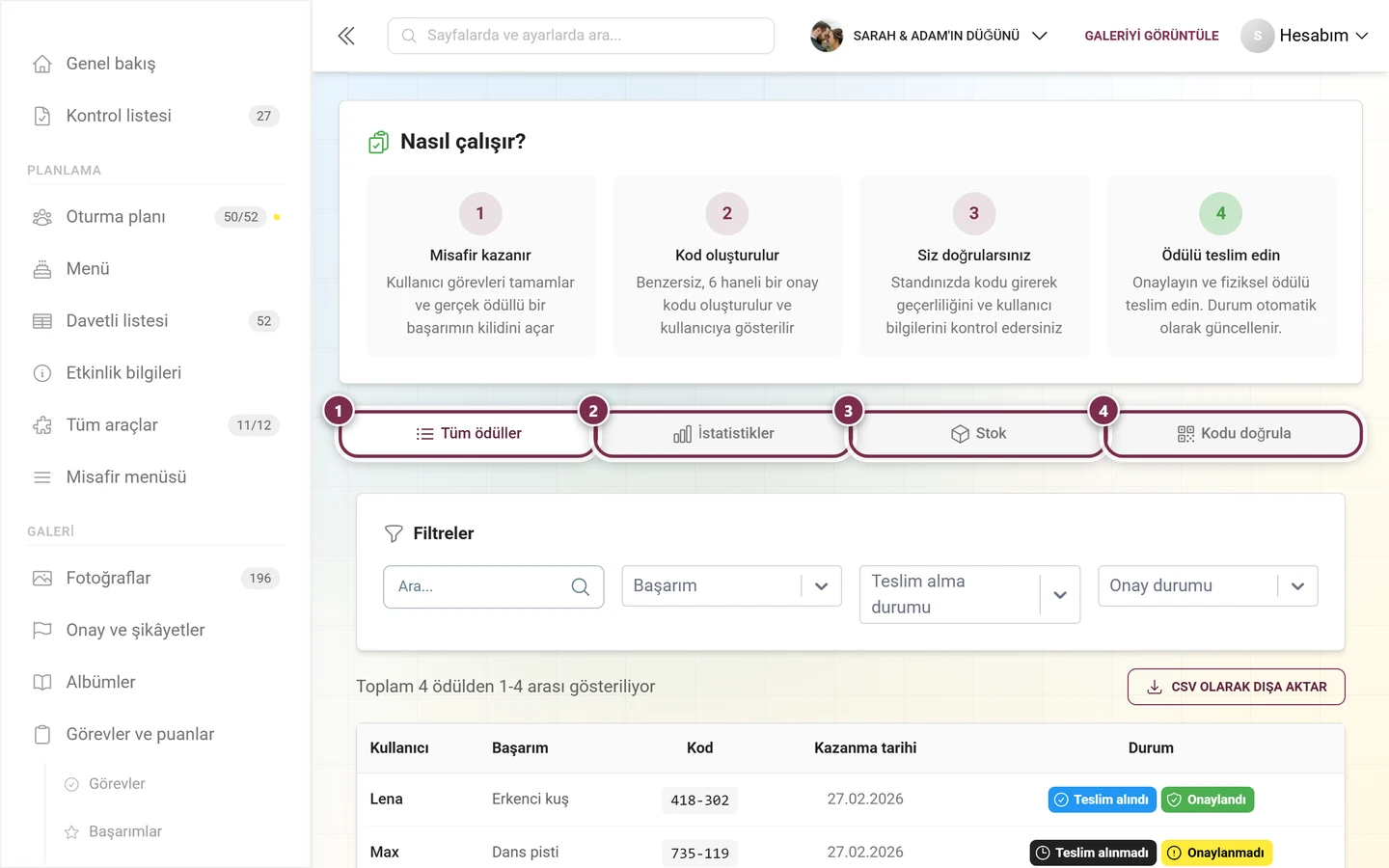
Task: Switch to the Kodu doğrula tab
Action: 1234,434
